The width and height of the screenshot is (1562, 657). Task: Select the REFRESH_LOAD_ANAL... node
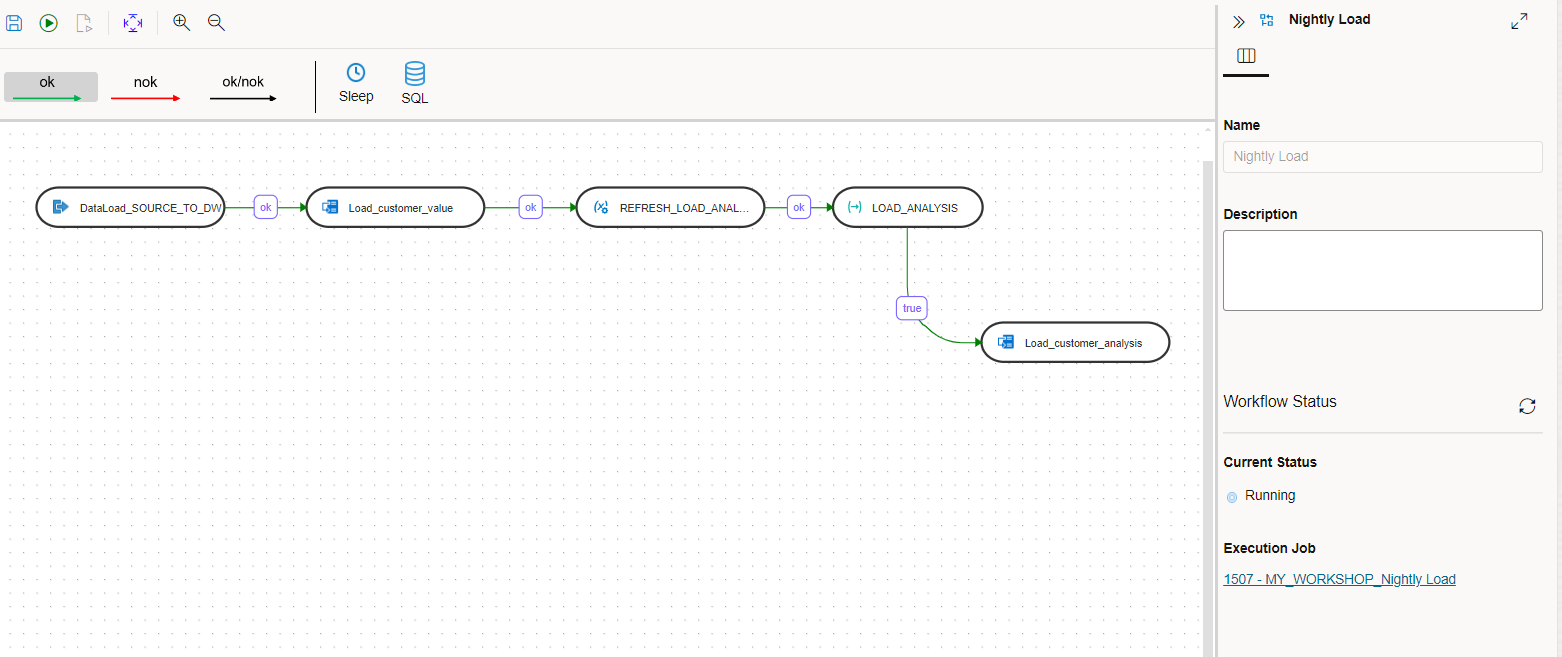671,207
